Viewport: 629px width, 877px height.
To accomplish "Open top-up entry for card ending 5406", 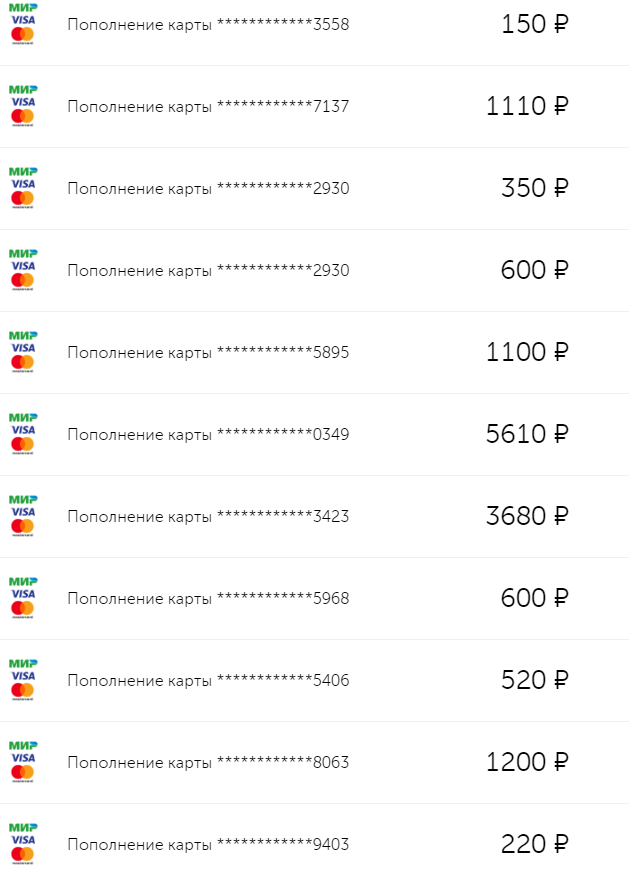I will (208, 680).
